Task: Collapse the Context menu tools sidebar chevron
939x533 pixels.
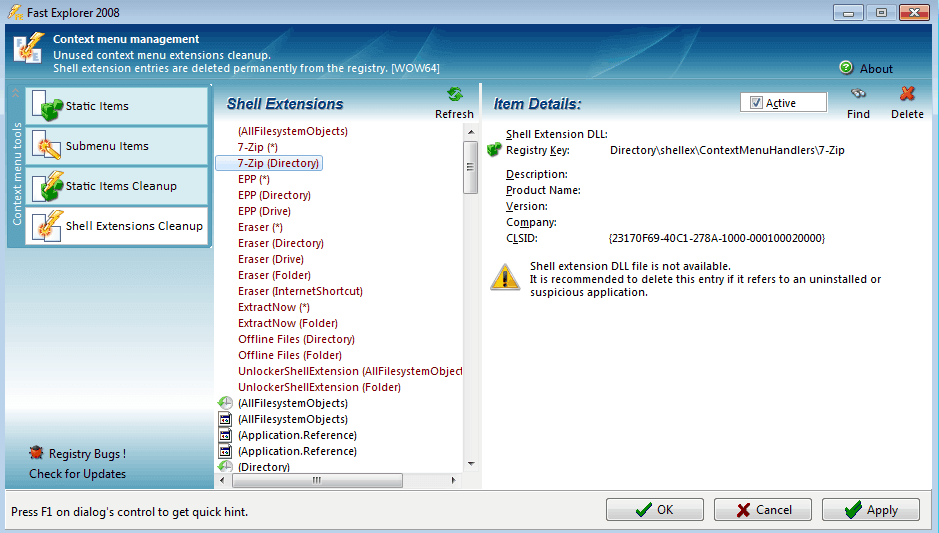Action: pyautogui.click(x=16, y=93)
